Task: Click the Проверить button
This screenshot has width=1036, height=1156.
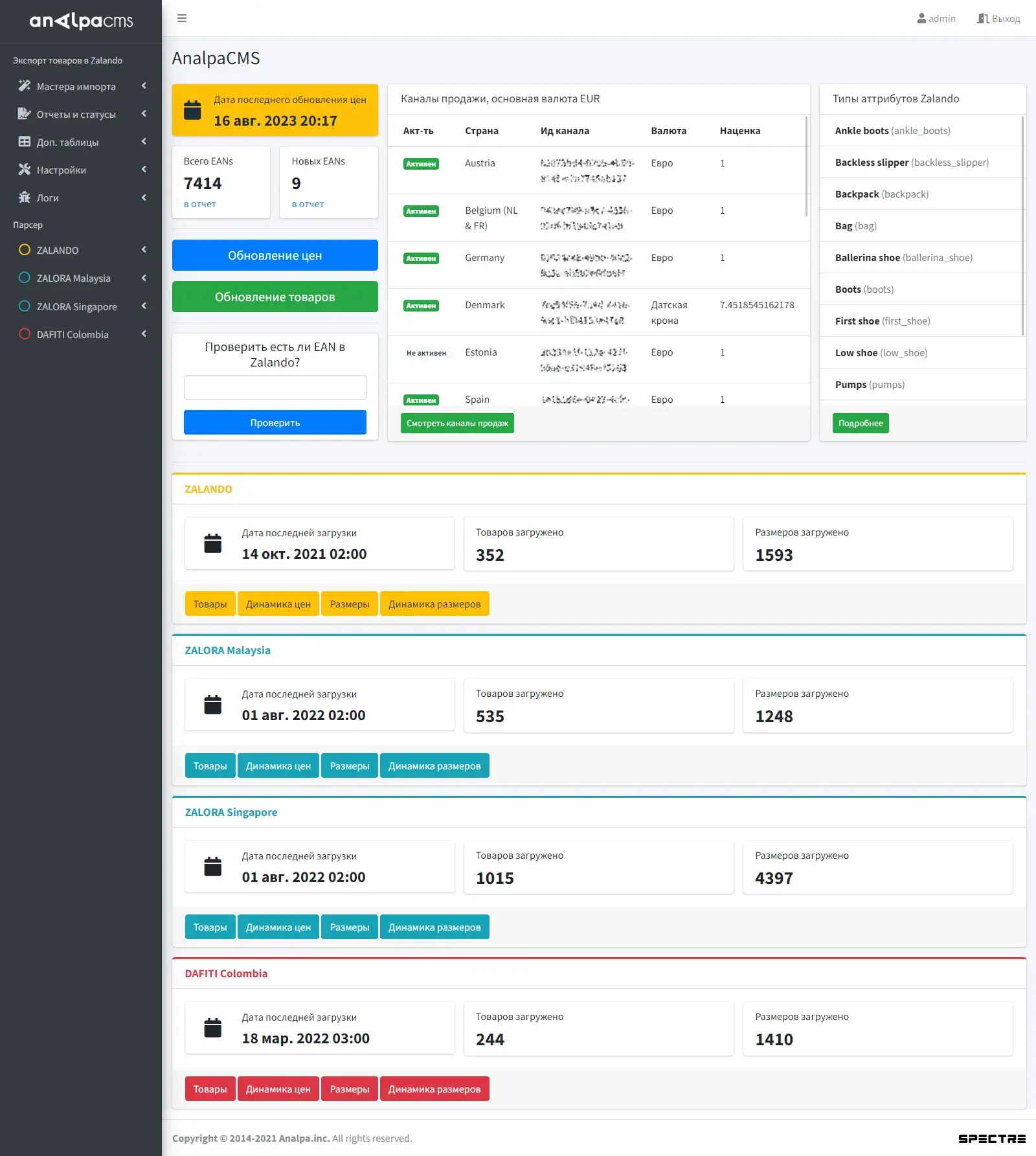Action: click(x=275, y=422)
